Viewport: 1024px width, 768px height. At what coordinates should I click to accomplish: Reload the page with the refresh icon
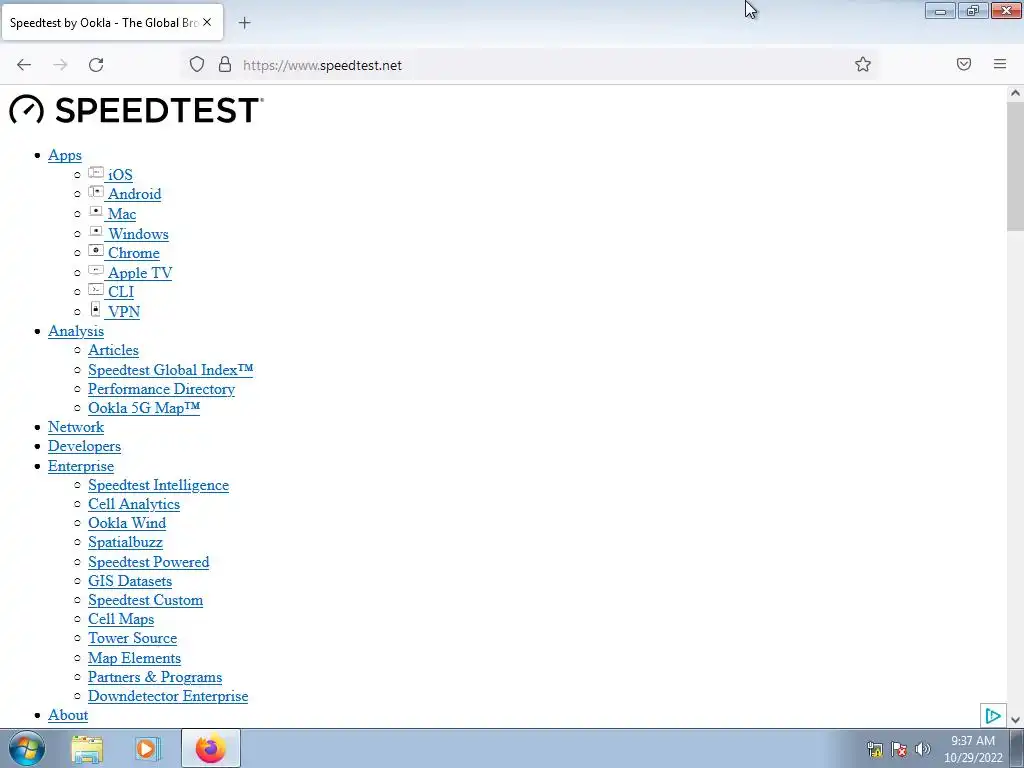tap(96, 65)
